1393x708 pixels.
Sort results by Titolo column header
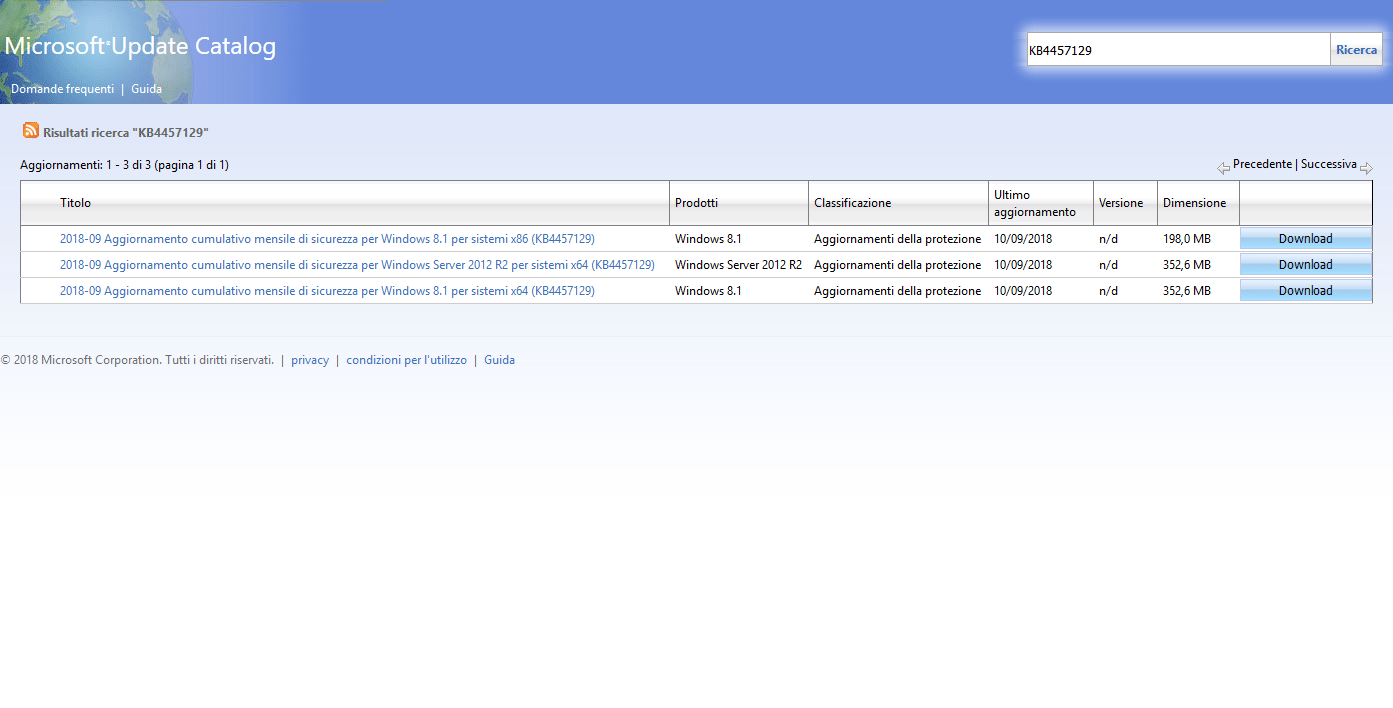click(75, 203)
